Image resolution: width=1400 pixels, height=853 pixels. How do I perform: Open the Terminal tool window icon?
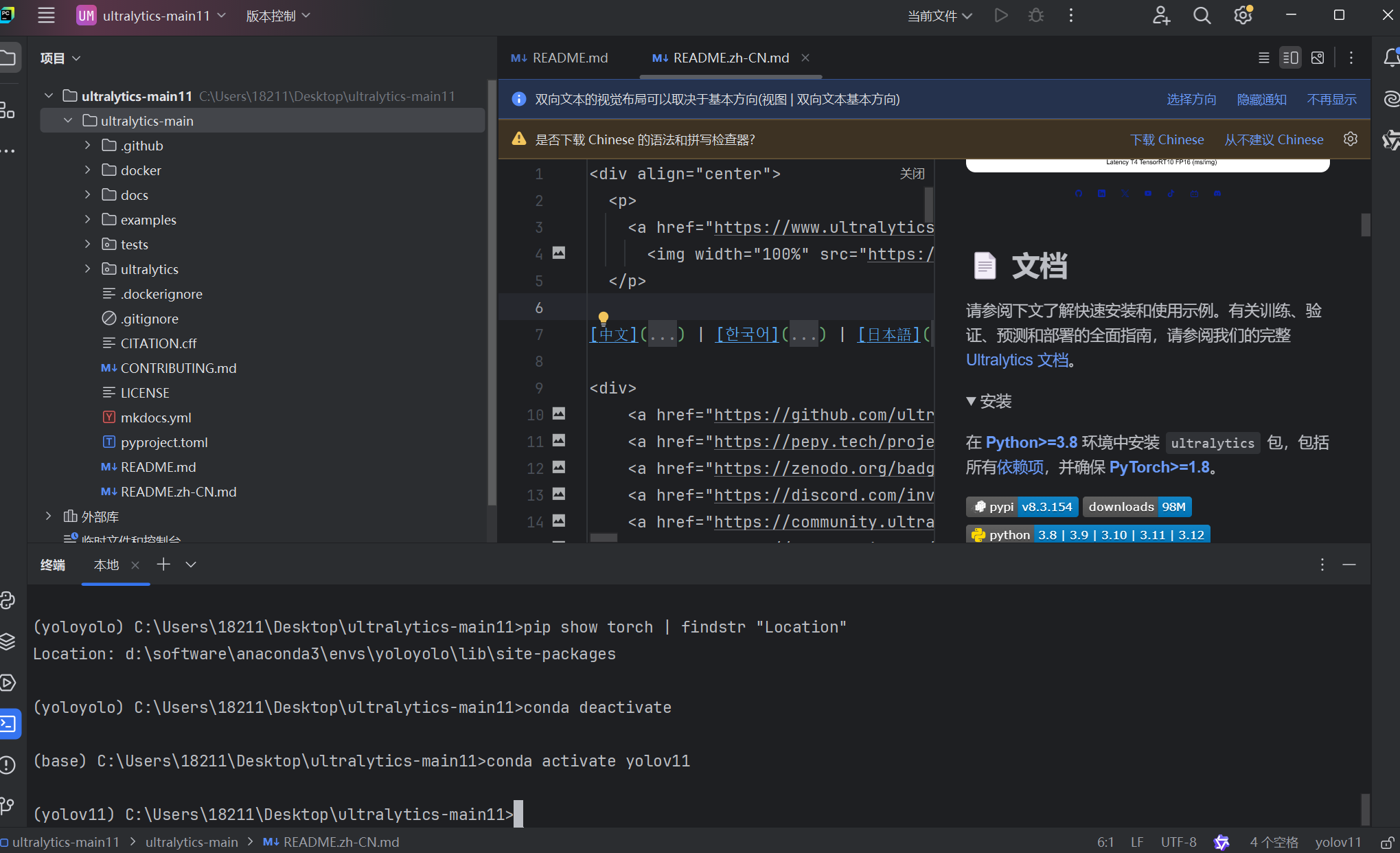coord(8,723)
